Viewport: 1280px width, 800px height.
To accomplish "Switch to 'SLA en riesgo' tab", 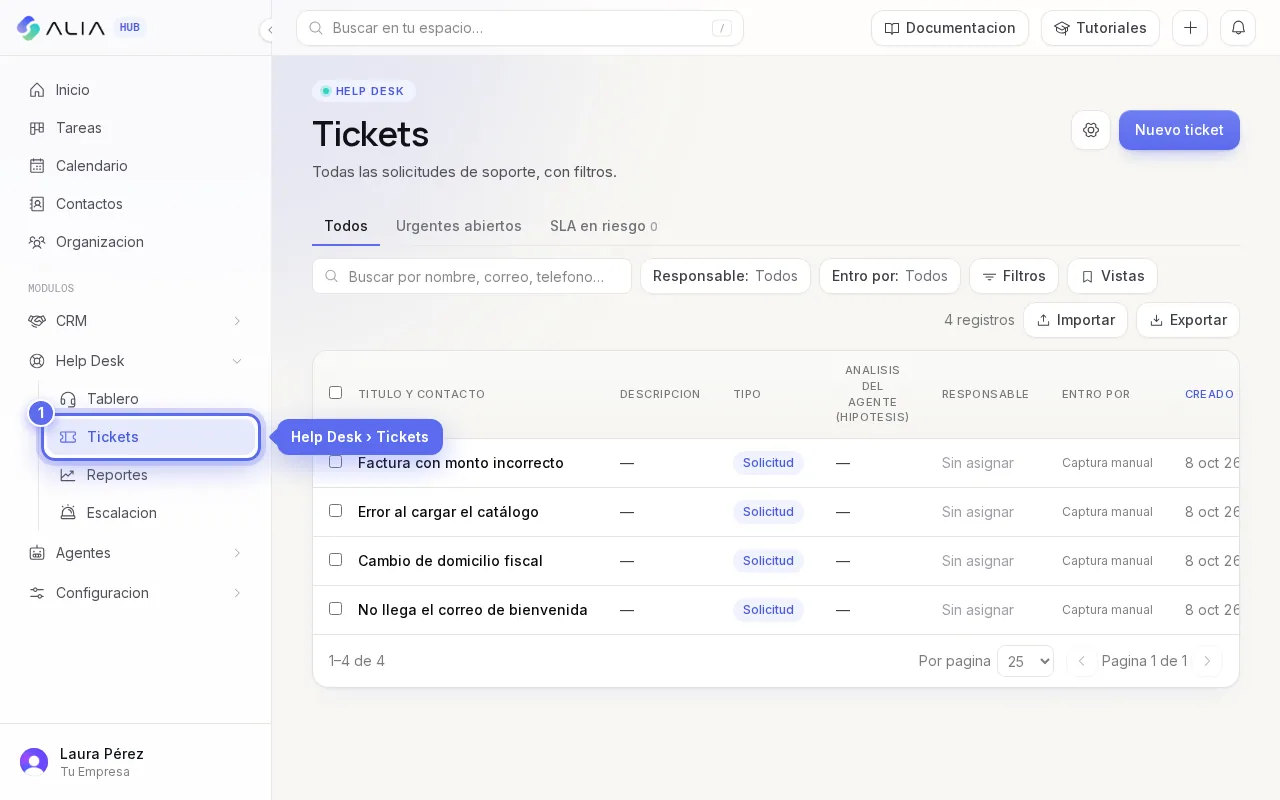I will [603, 226].
